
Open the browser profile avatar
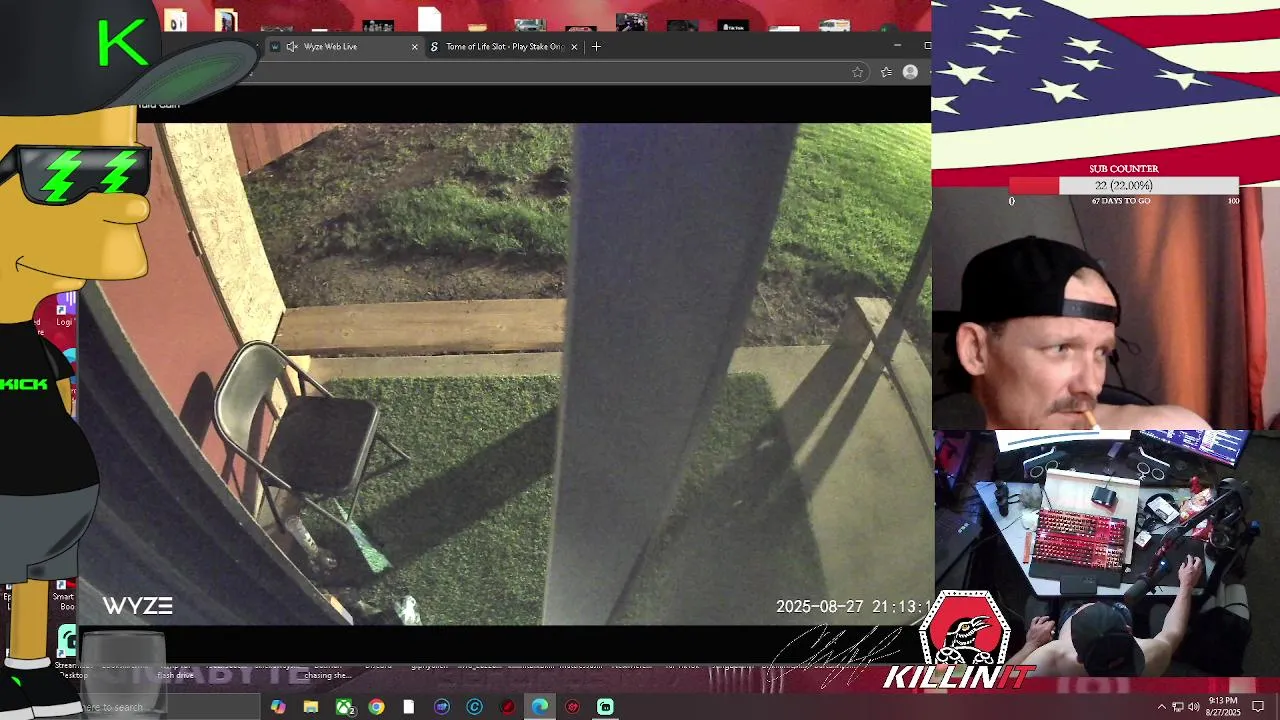(x=910, y=72)
